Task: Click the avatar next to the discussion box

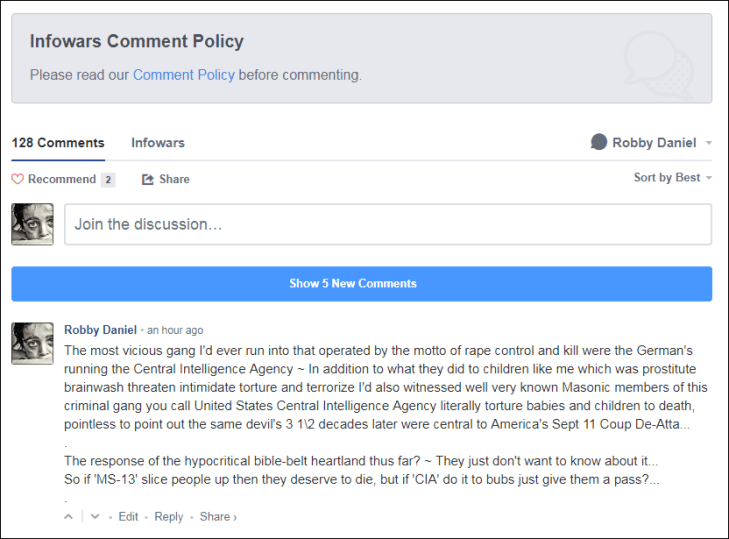Action: [x=32, y=224]
